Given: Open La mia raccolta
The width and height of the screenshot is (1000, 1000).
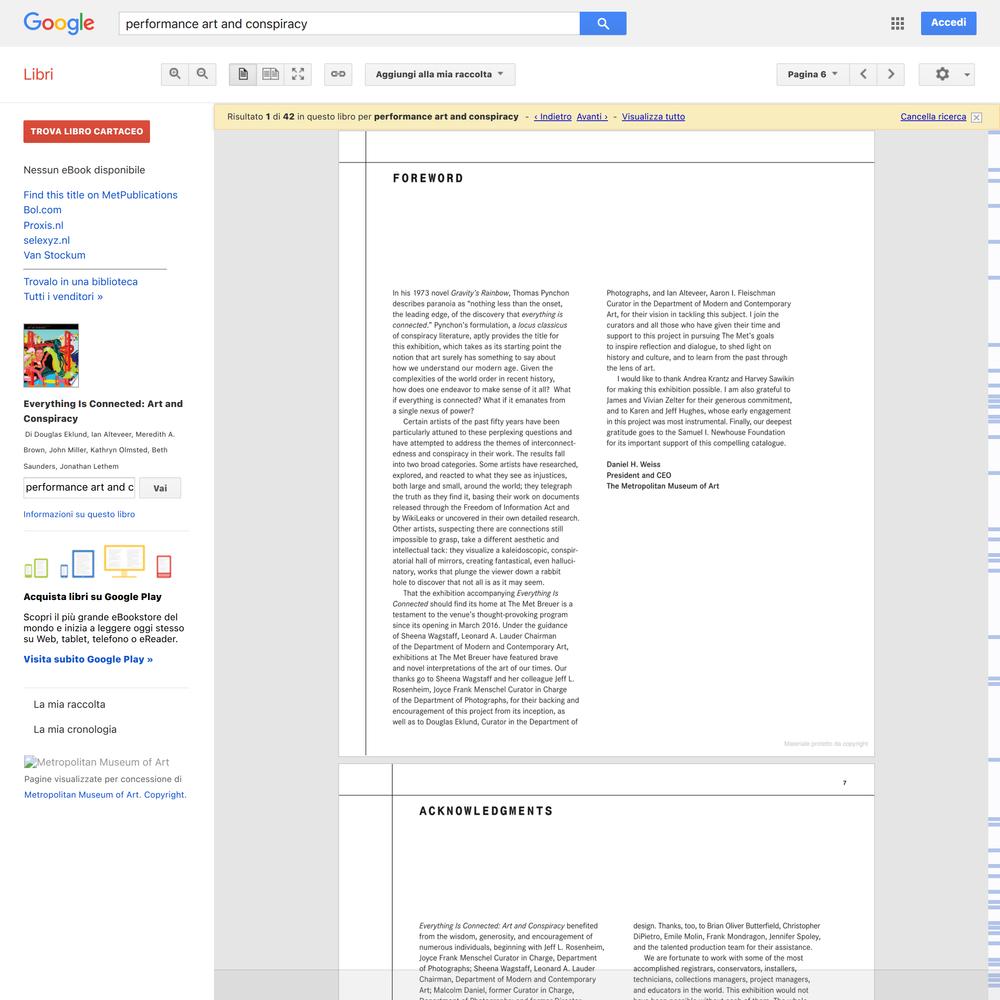Looking at the screenshot, I should coord(70,705).
